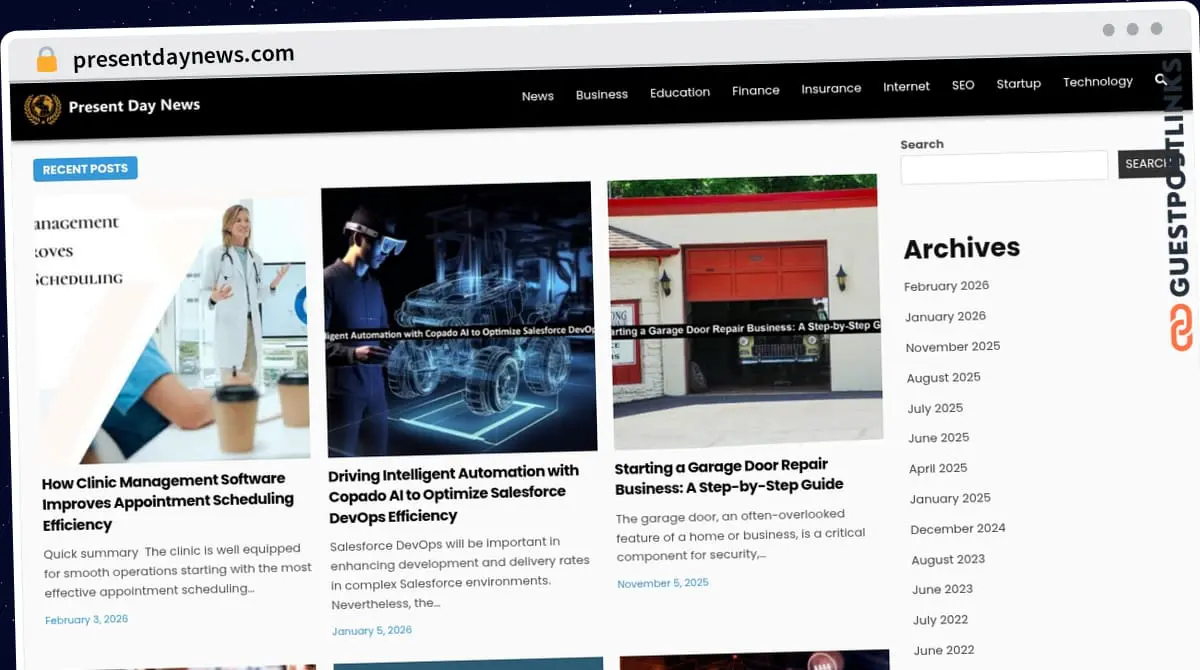Click the Search submit button
Image resolution: width=1200 pixels, height=670 pixels.
(1146, 163)
